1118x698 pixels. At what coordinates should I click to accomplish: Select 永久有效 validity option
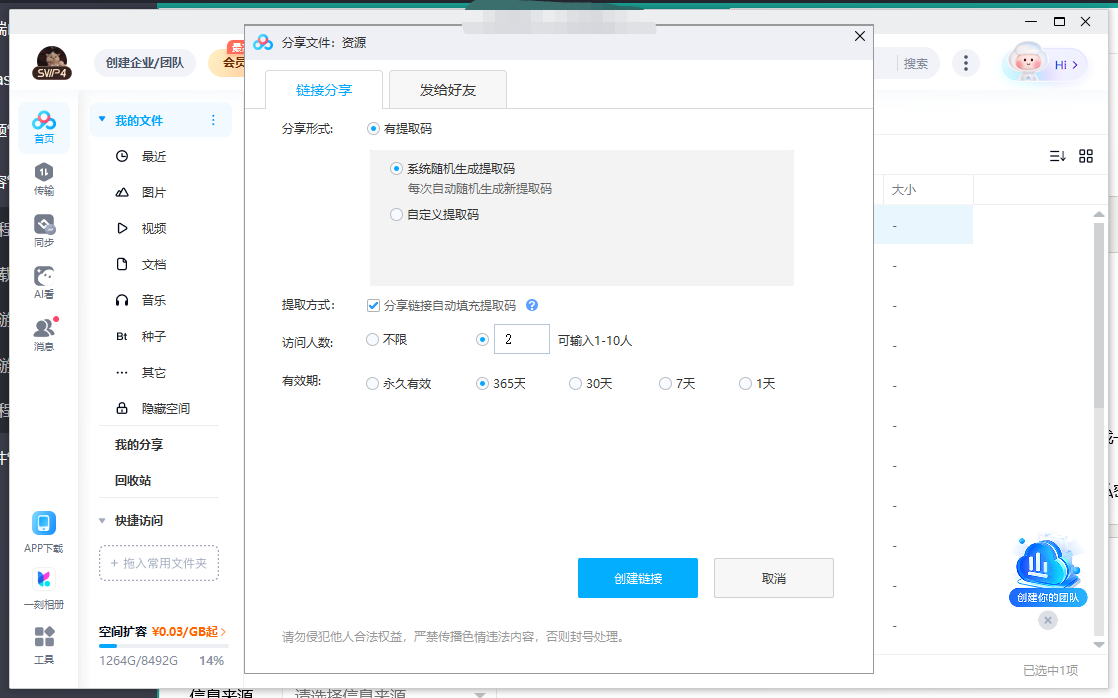pyautogui.click(x=373, y=384)
